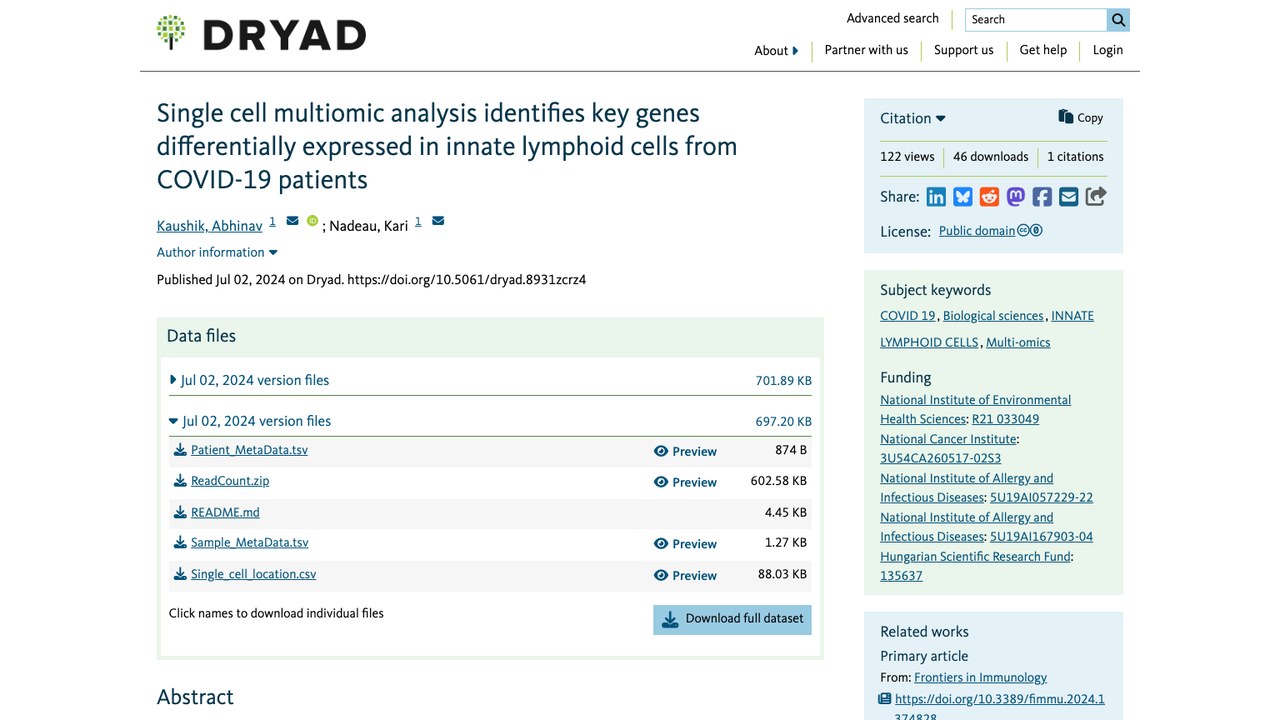1280x720 pixels.
Task: Share the dataset on Bluesky
Action: coord(963,197)
